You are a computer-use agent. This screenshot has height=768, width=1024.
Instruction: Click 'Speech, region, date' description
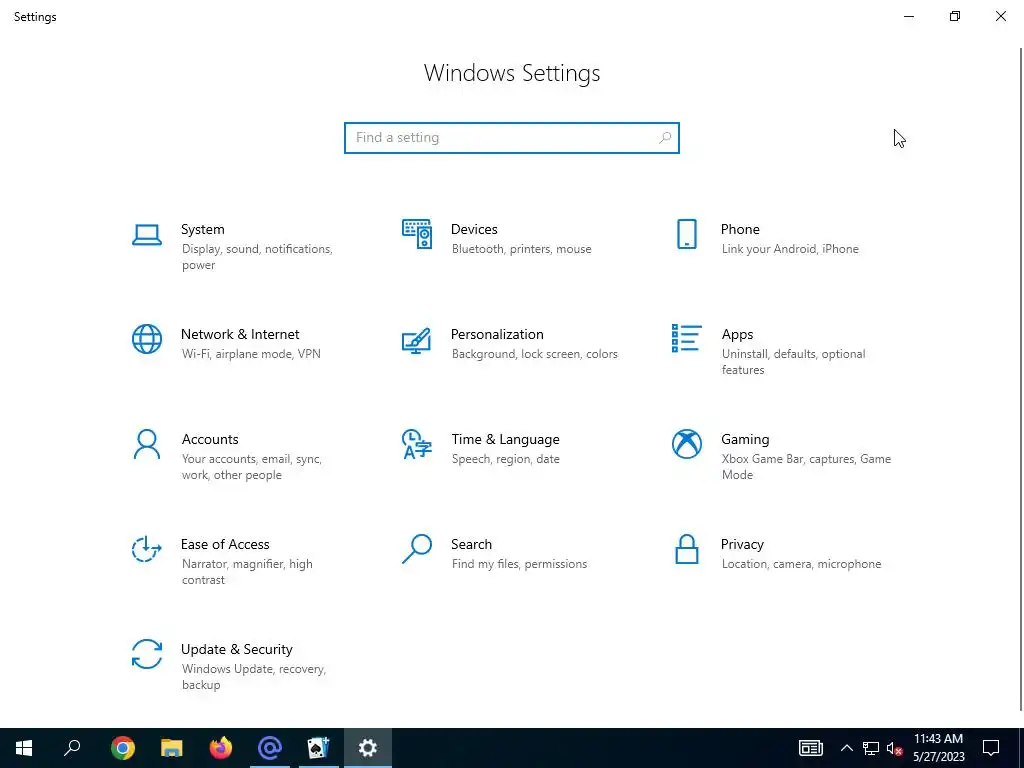[x=505, y=459]
